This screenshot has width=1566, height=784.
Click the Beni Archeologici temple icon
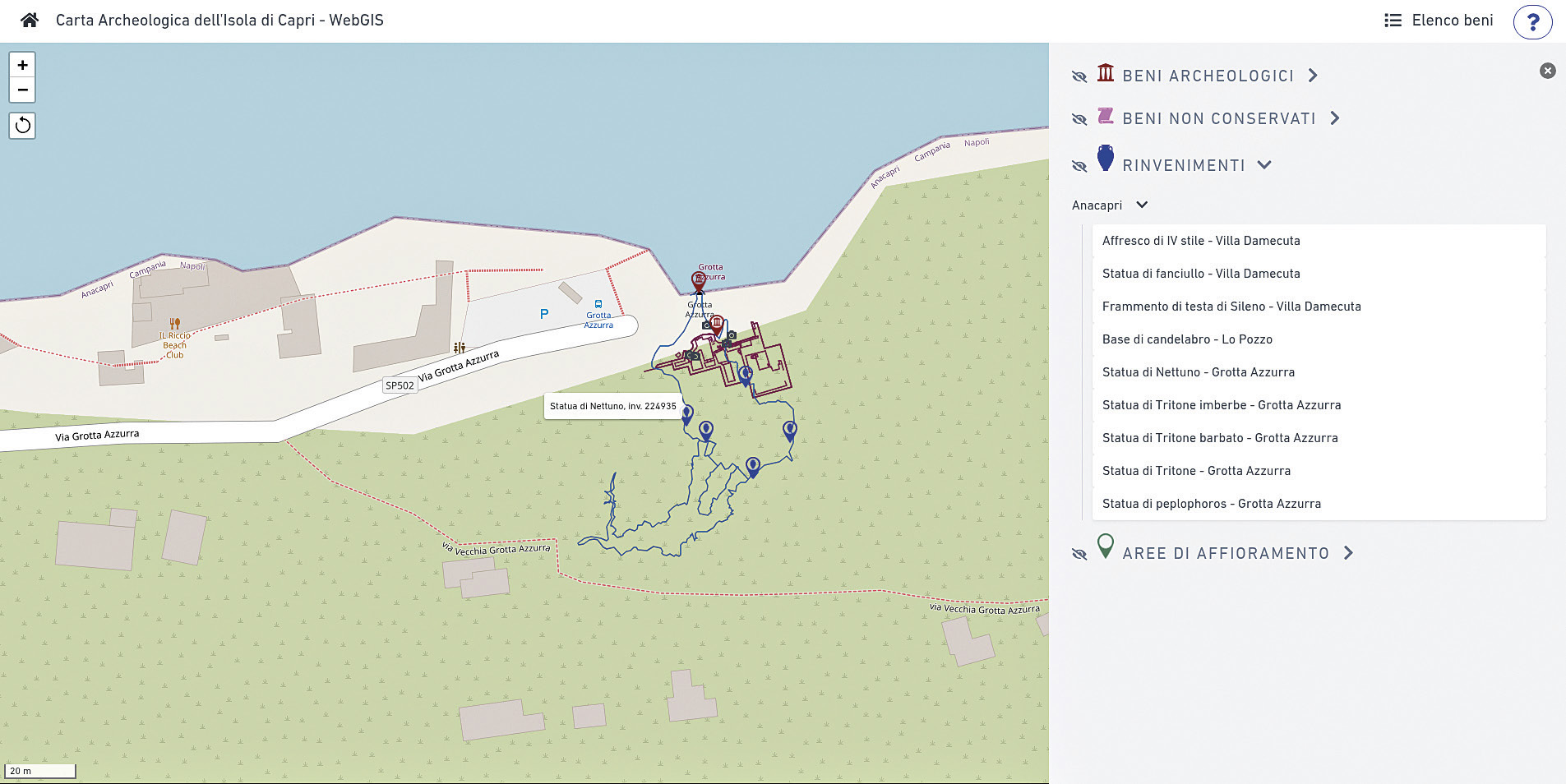[x=1106, y=73]
